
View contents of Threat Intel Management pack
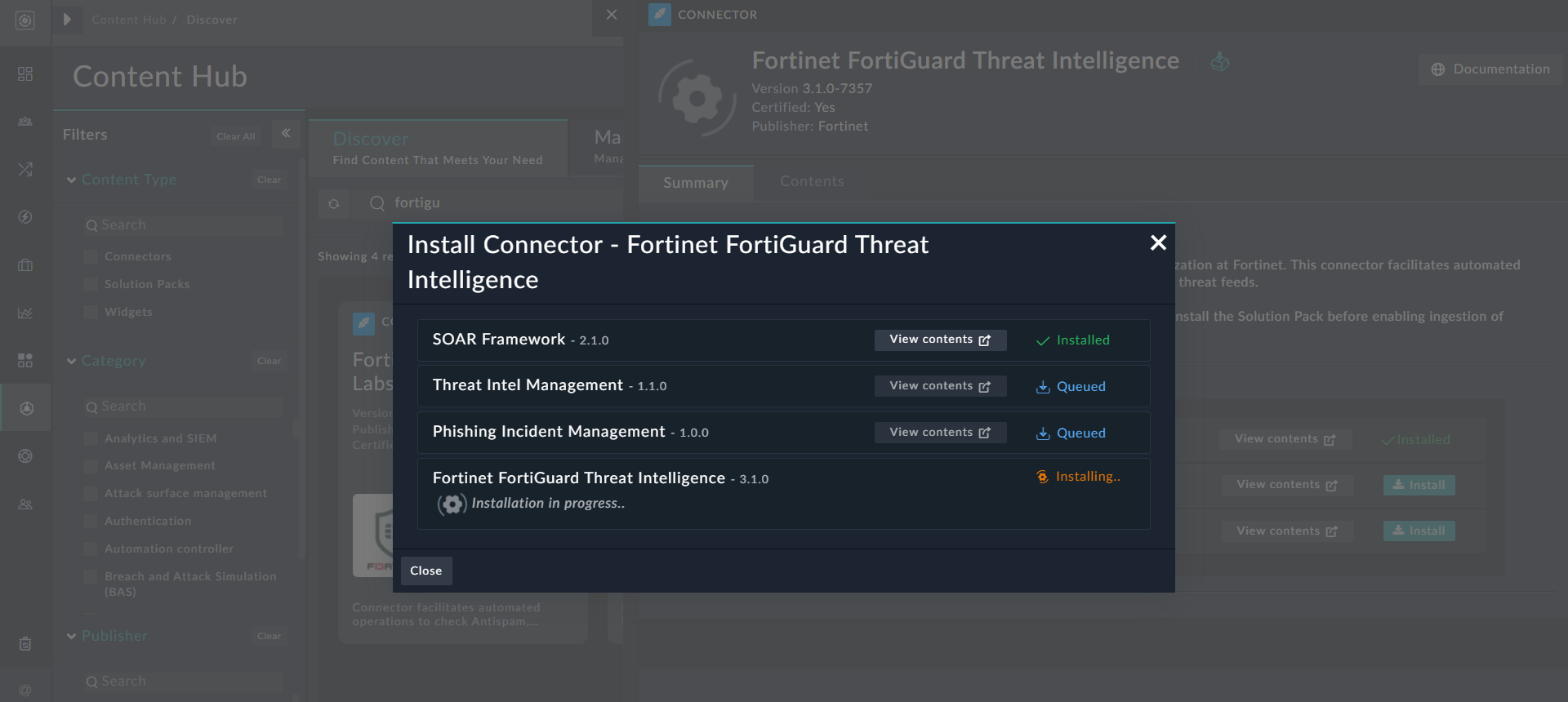(939, 386)
